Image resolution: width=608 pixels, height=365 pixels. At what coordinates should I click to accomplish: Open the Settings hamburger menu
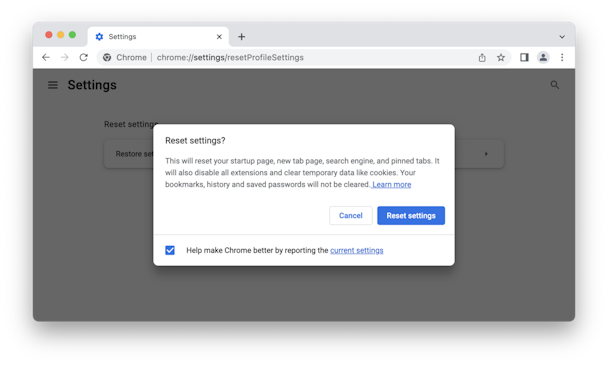(x=53, y=85)
